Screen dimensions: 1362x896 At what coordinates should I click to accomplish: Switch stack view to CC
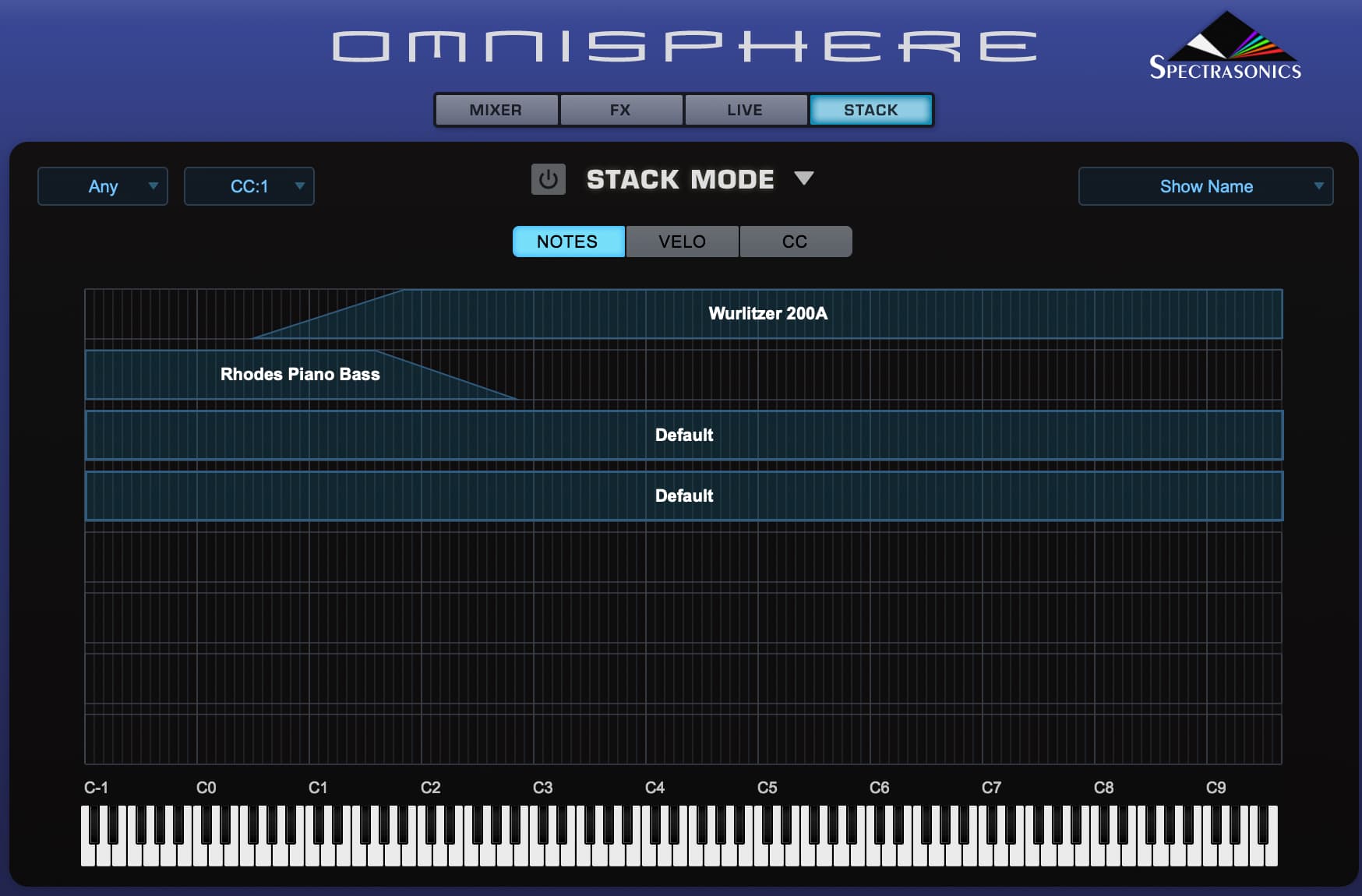(795, 242)
